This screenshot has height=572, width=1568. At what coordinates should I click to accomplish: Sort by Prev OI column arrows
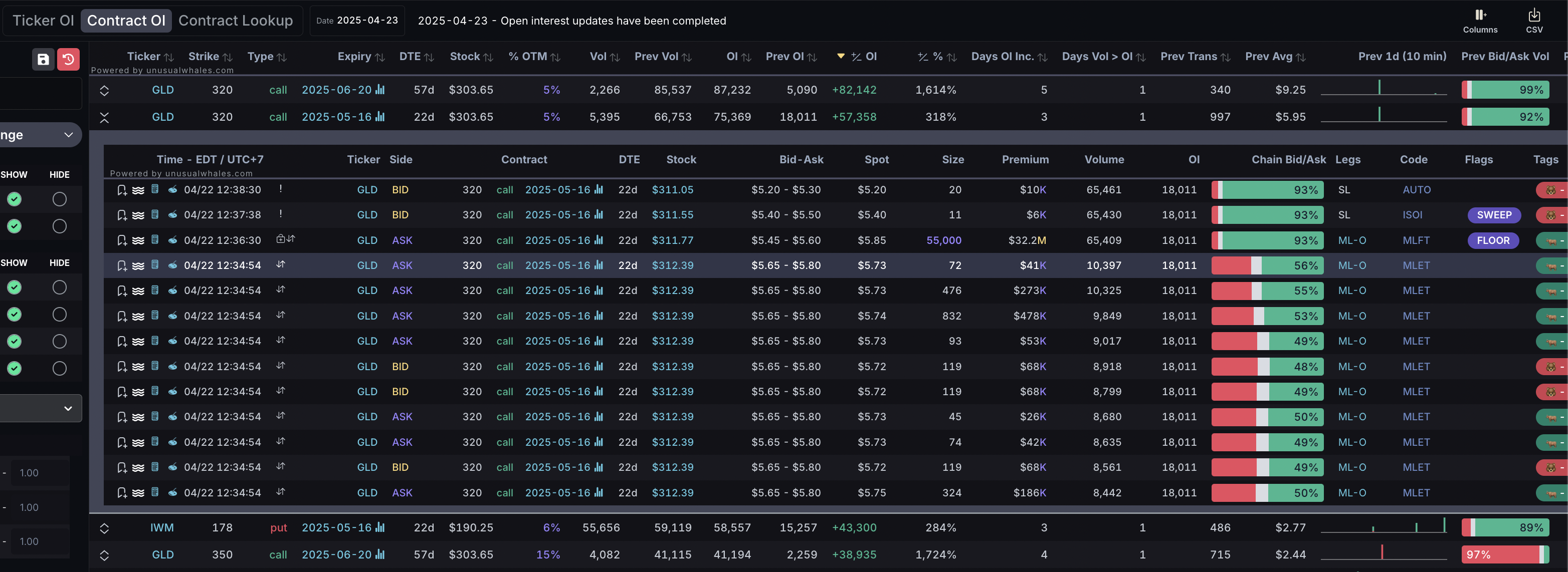[x=812, y=57]
